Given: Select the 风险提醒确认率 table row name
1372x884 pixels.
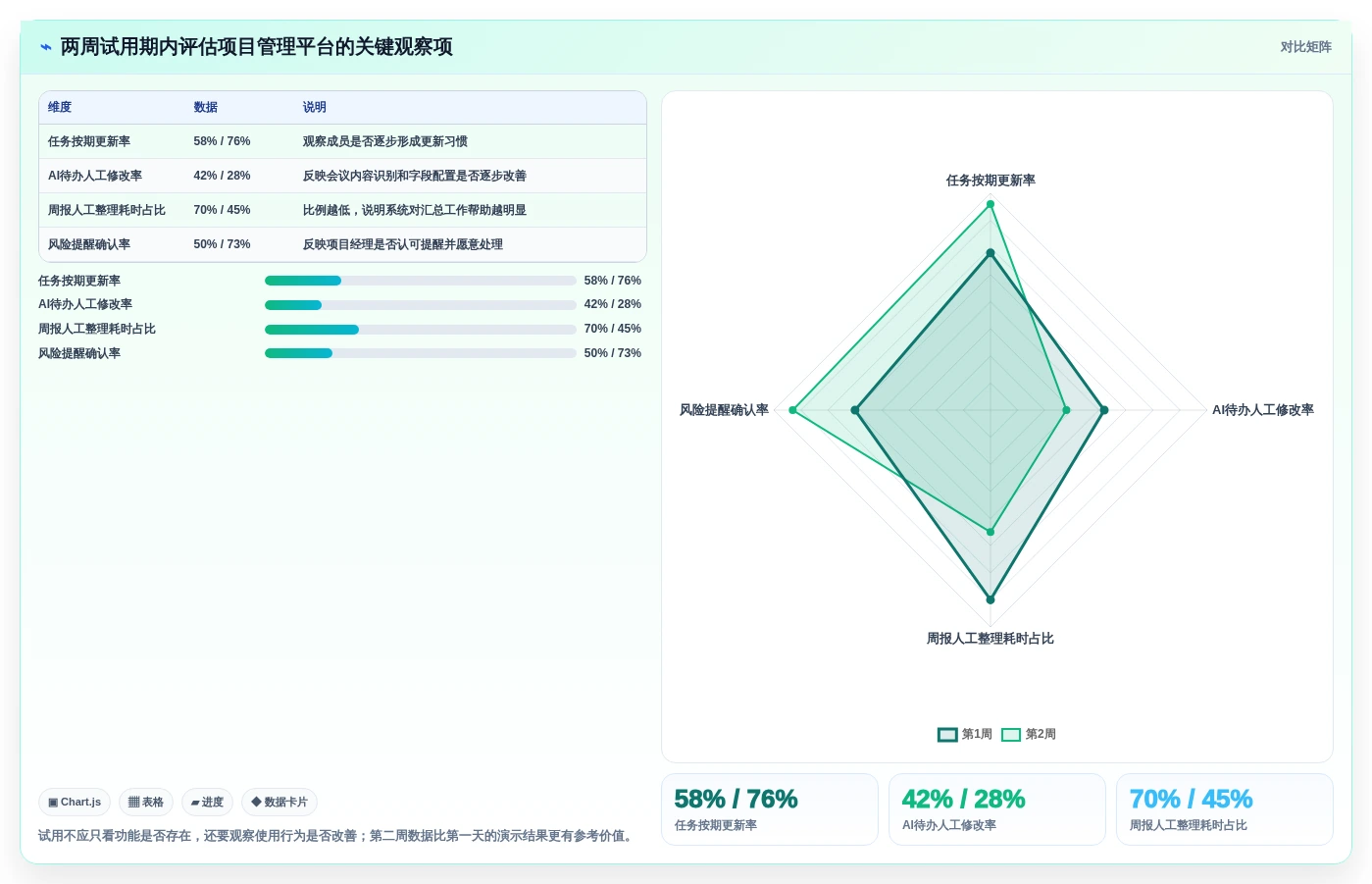Looking at the screenshot, I should [x=89, y=245].
